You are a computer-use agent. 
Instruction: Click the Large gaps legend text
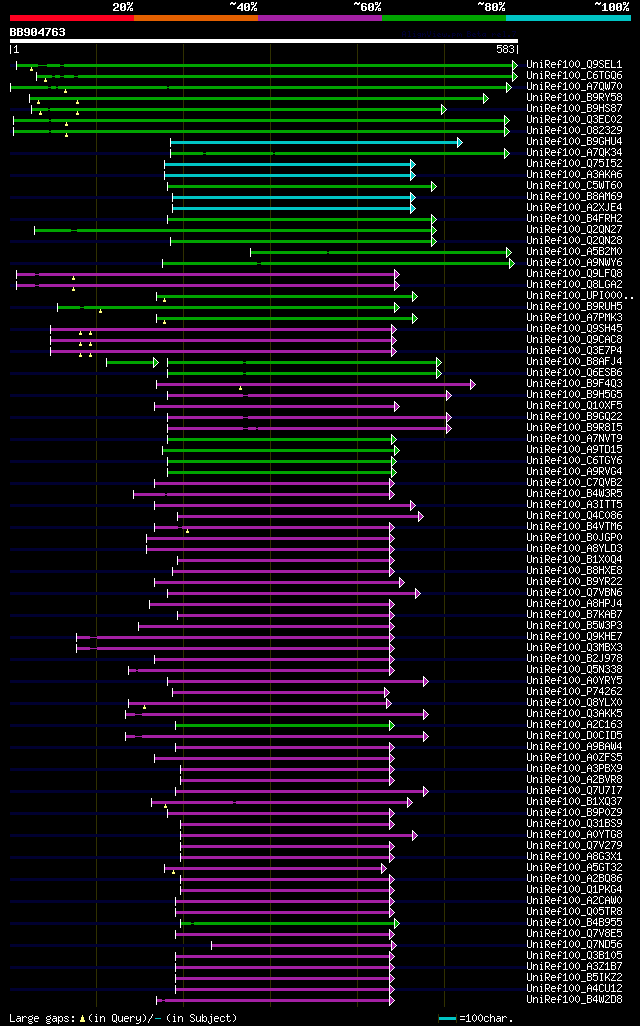coord(123,1018)
